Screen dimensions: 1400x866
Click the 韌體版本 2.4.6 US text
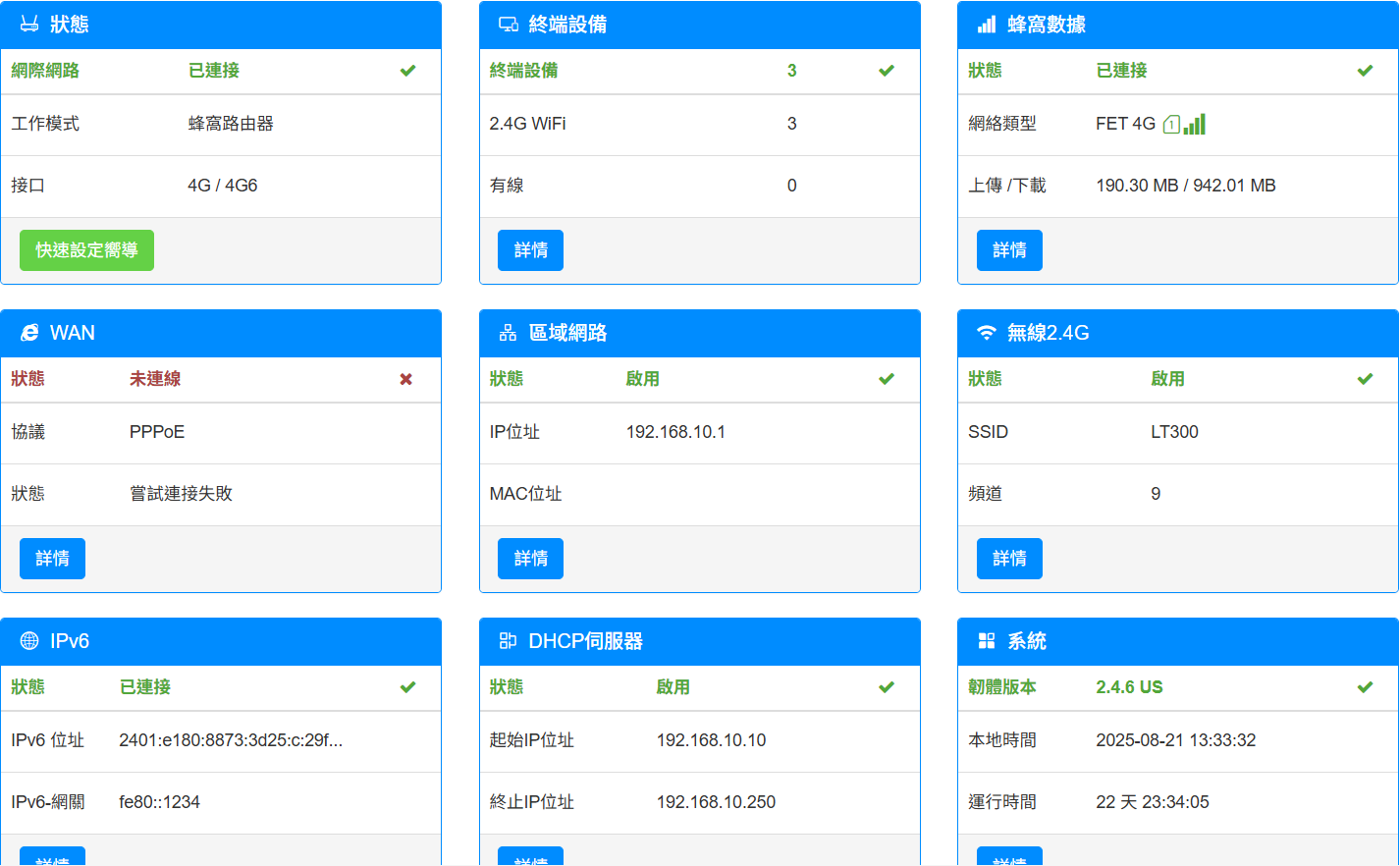(1129, 687)
